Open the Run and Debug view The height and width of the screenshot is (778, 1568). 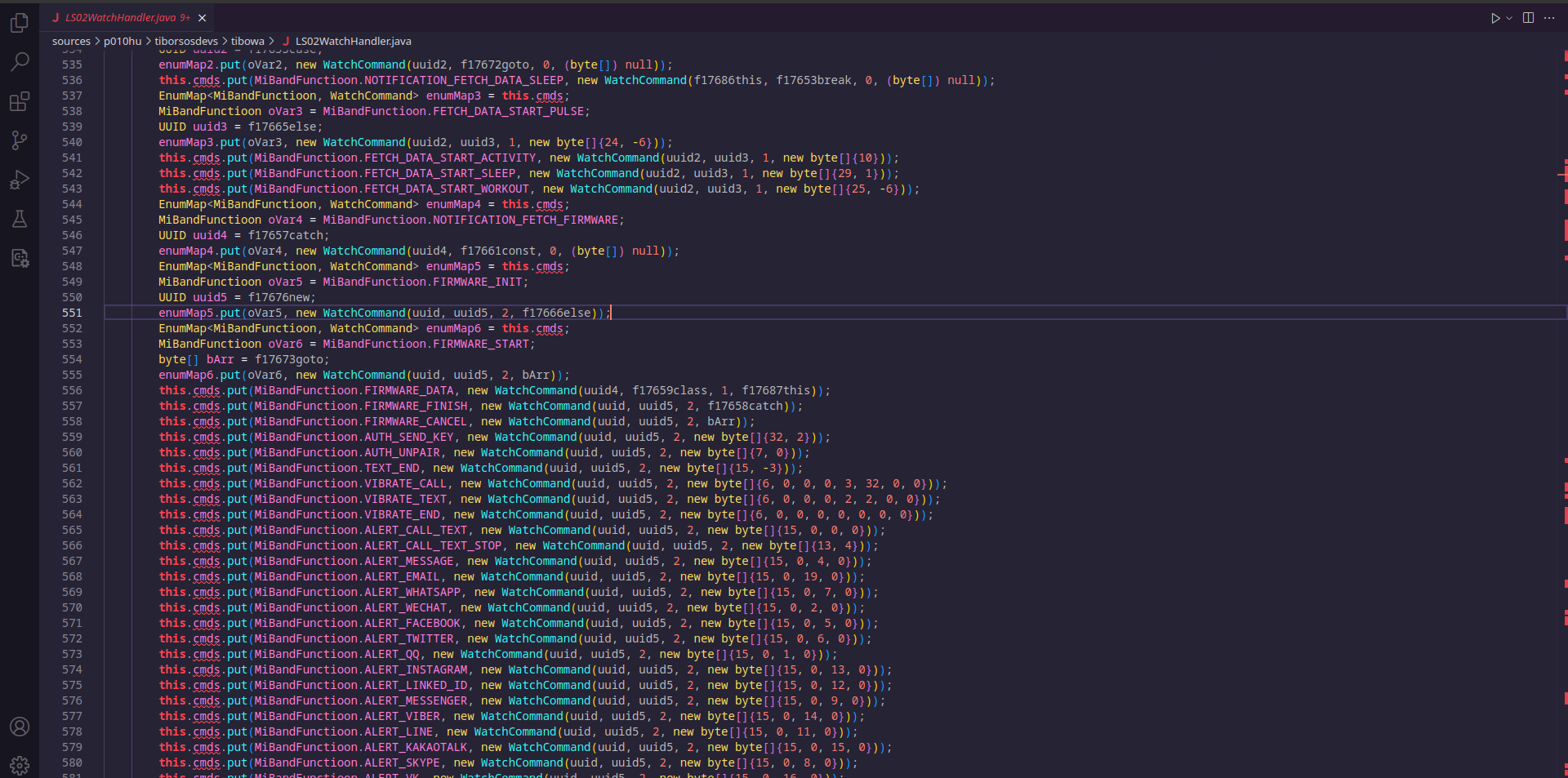[x=20, y=180]
